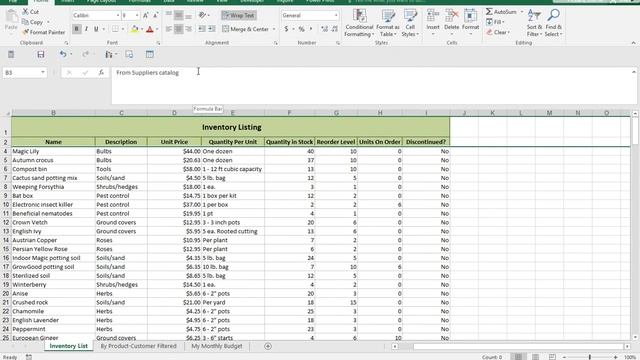Switch to Normal view in status bar
The height and width of the screenshot is (360, 640).
[518, 357]
